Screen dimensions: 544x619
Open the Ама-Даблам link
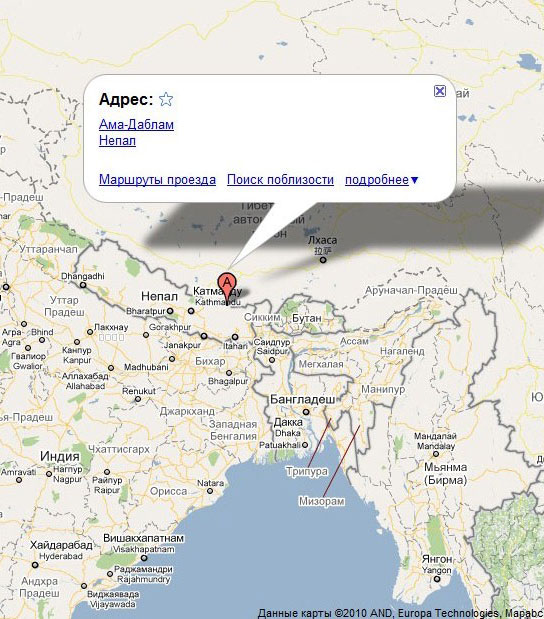coord(136,124)
